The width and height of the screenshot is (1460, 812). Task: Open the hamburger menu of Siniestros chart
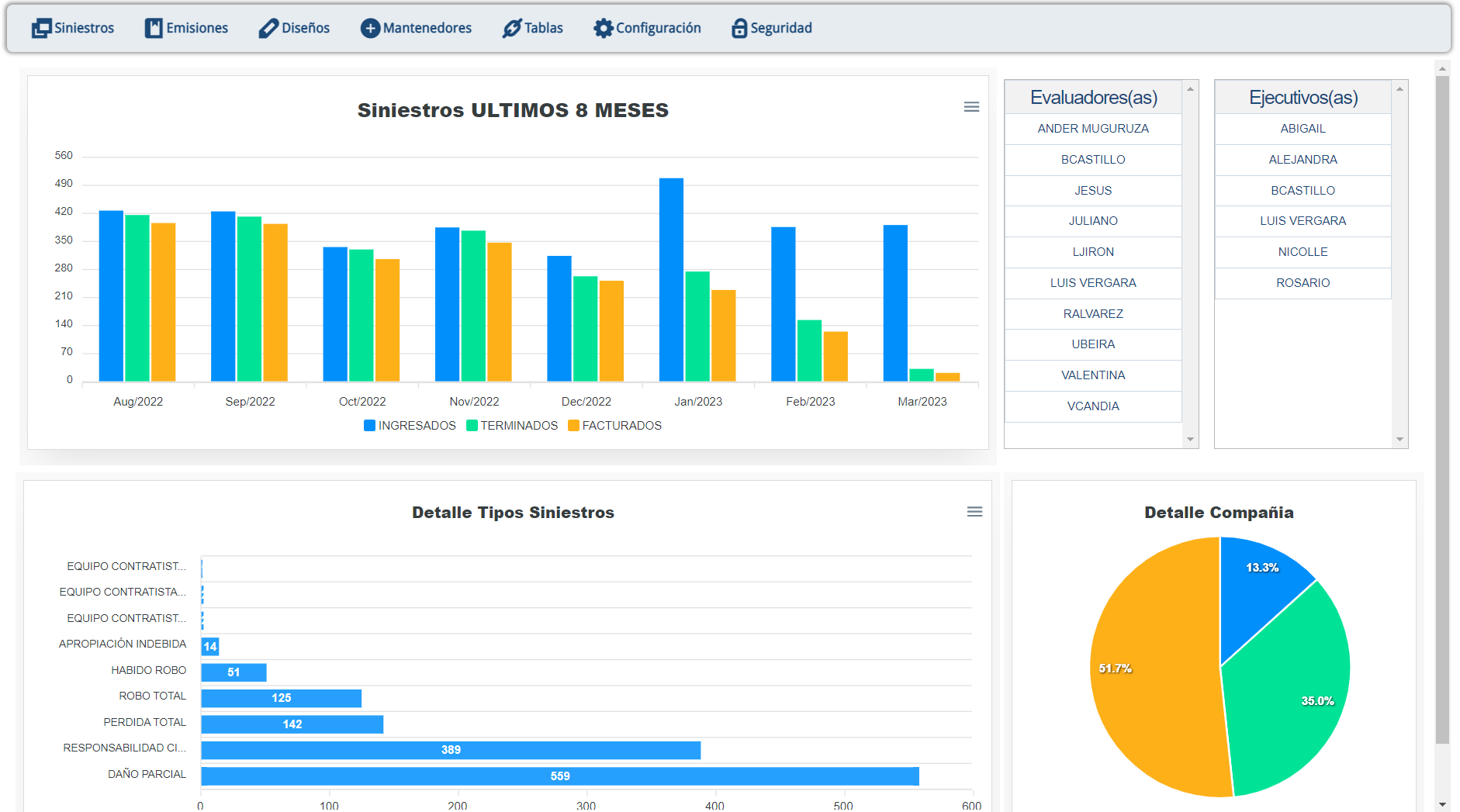coord(971,107)
